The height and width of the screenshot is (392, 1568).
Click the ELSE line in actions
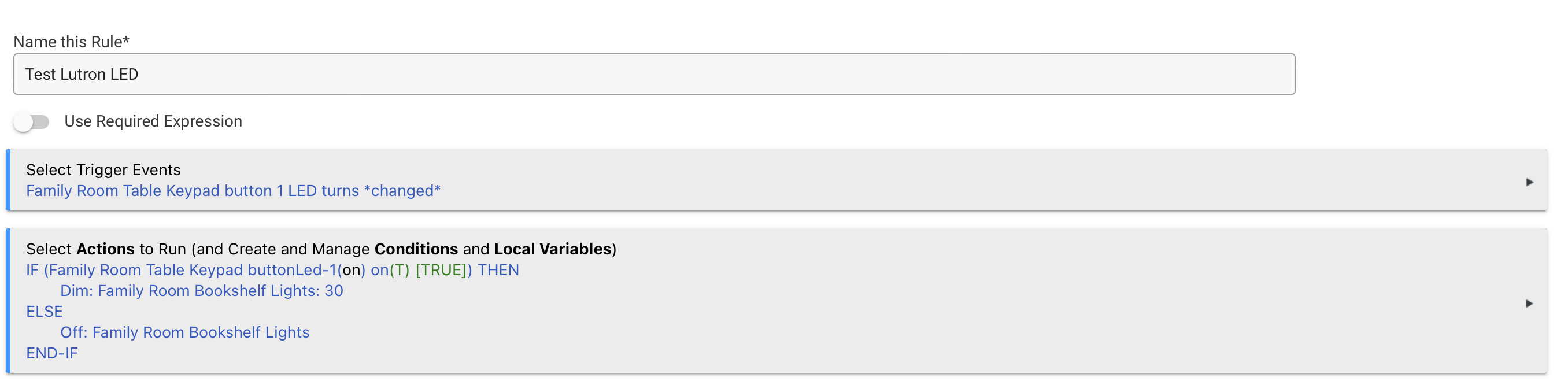[45, 312]
